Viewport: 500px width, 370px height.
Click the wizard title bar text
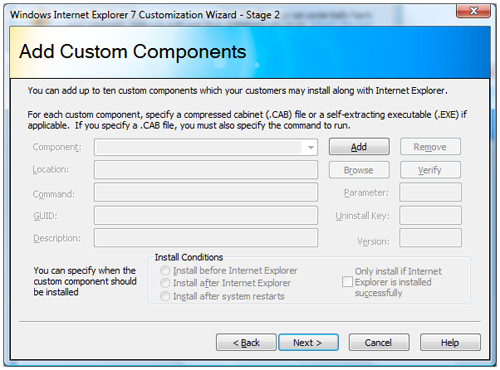(x=145, y=15)
